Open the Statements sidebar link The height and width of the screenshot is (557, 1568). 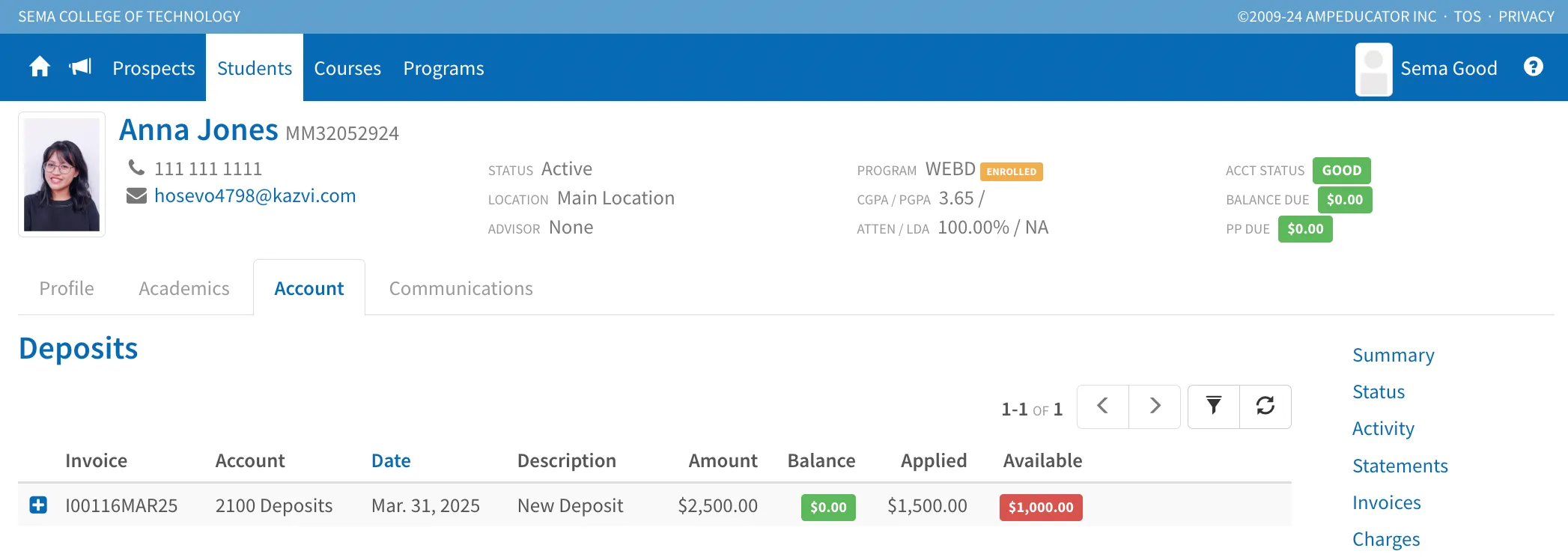[1400, 466]
